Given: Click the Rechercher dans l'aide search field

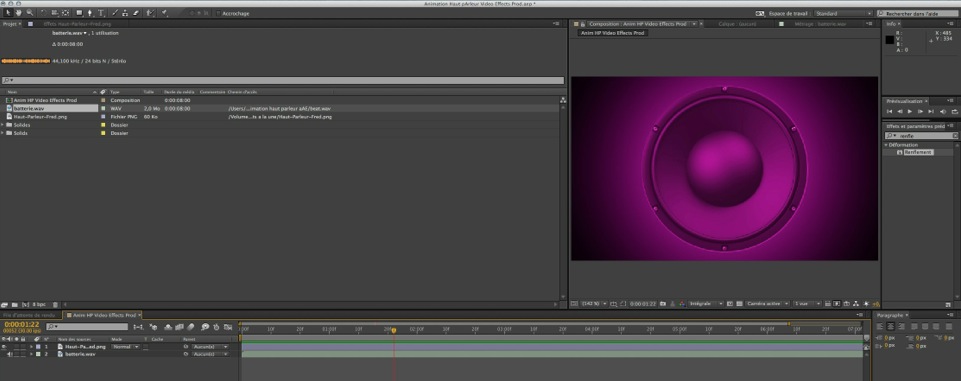Looking at the screenshot, I should tap(917, 13).
